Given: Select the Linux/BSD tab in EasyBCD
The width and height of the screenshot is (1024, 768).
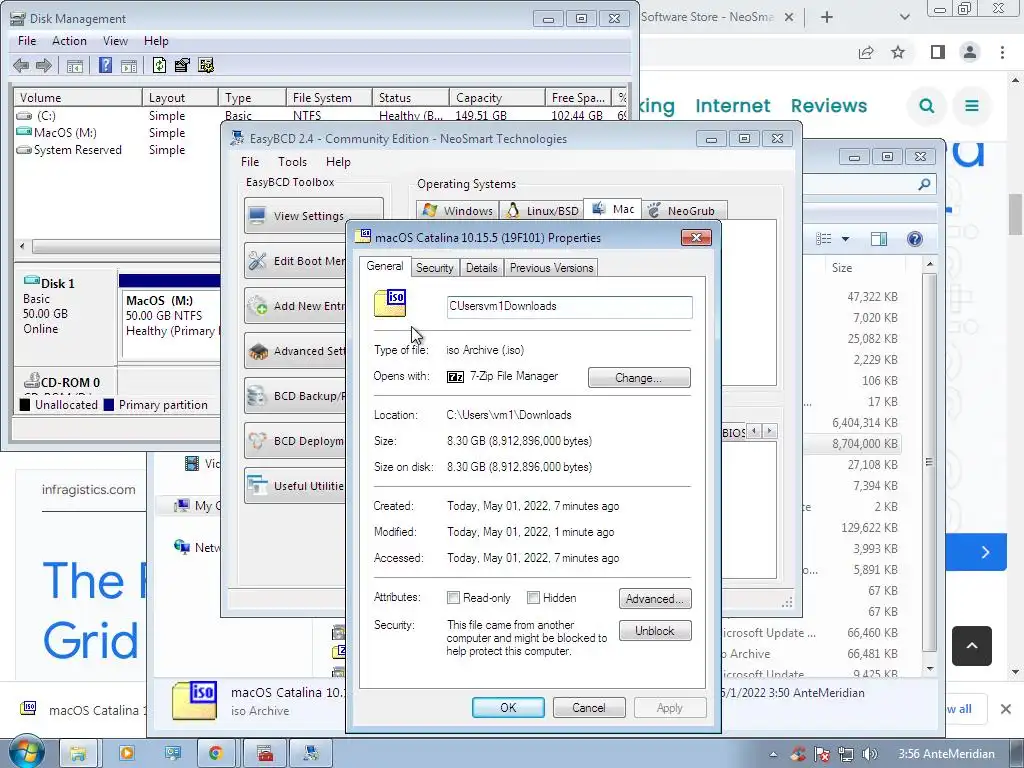Looking at the screenshot, I should click(x=542, y=210).
